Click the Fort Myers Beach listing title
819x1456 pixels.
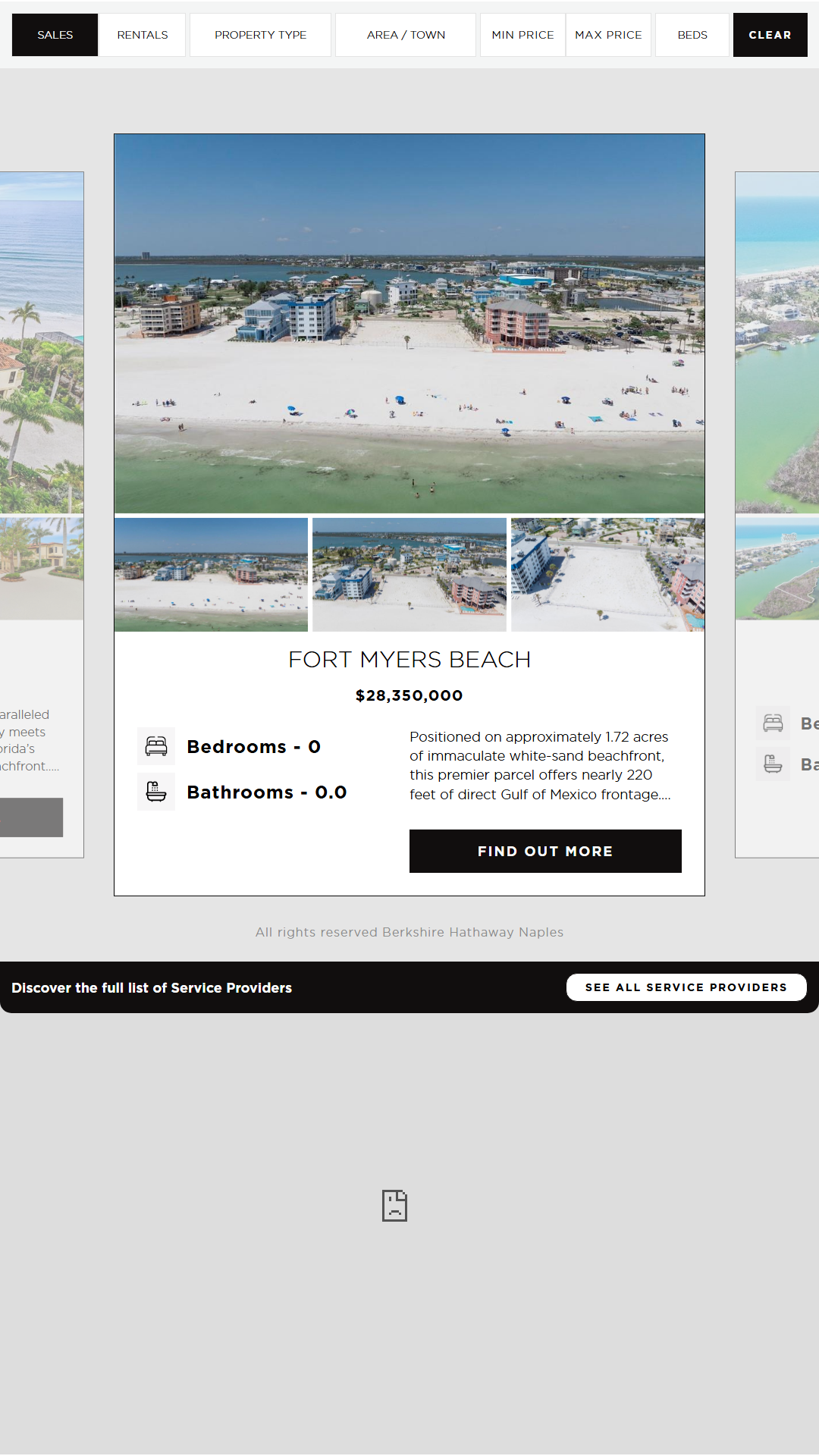tap(409, 660)
